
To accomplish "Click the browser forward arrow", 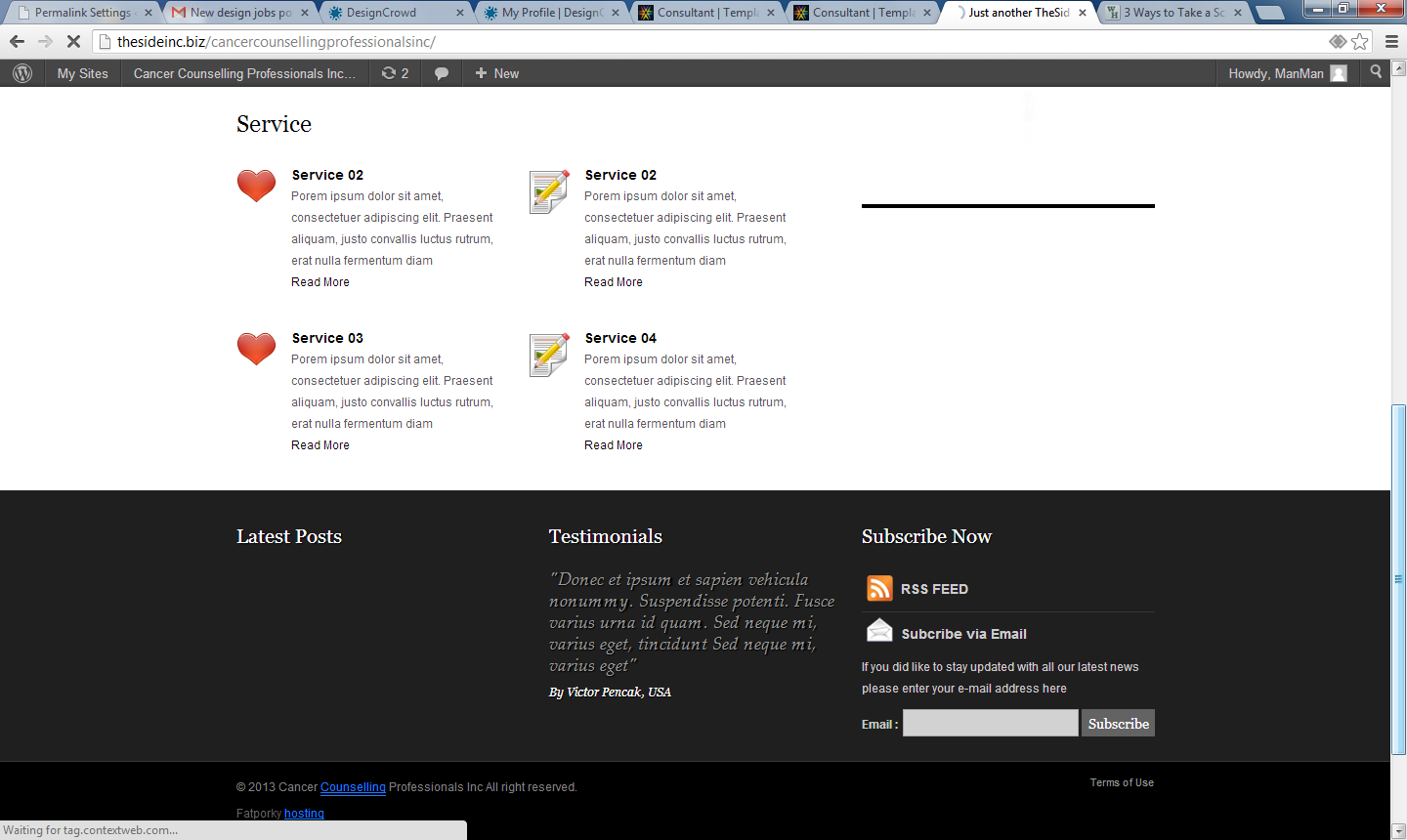I will coord(45,41).
